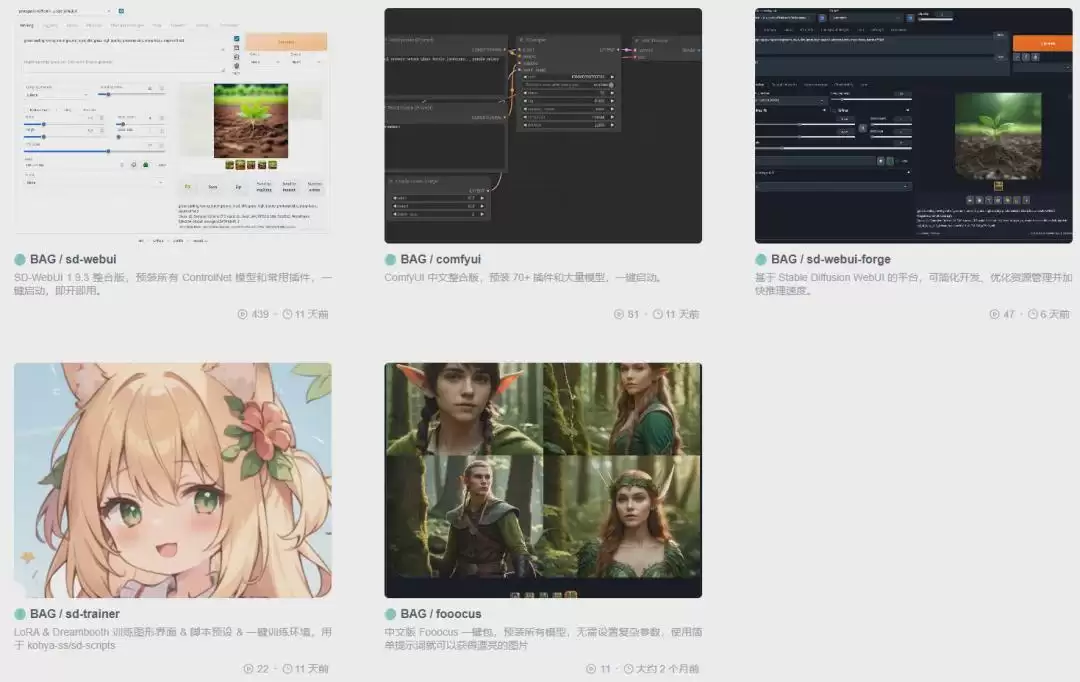The width and height of the screenshot is (1080, 682).
Task: Select the comfyui node graph preview thumbnail
Action: tap(543, 125)
